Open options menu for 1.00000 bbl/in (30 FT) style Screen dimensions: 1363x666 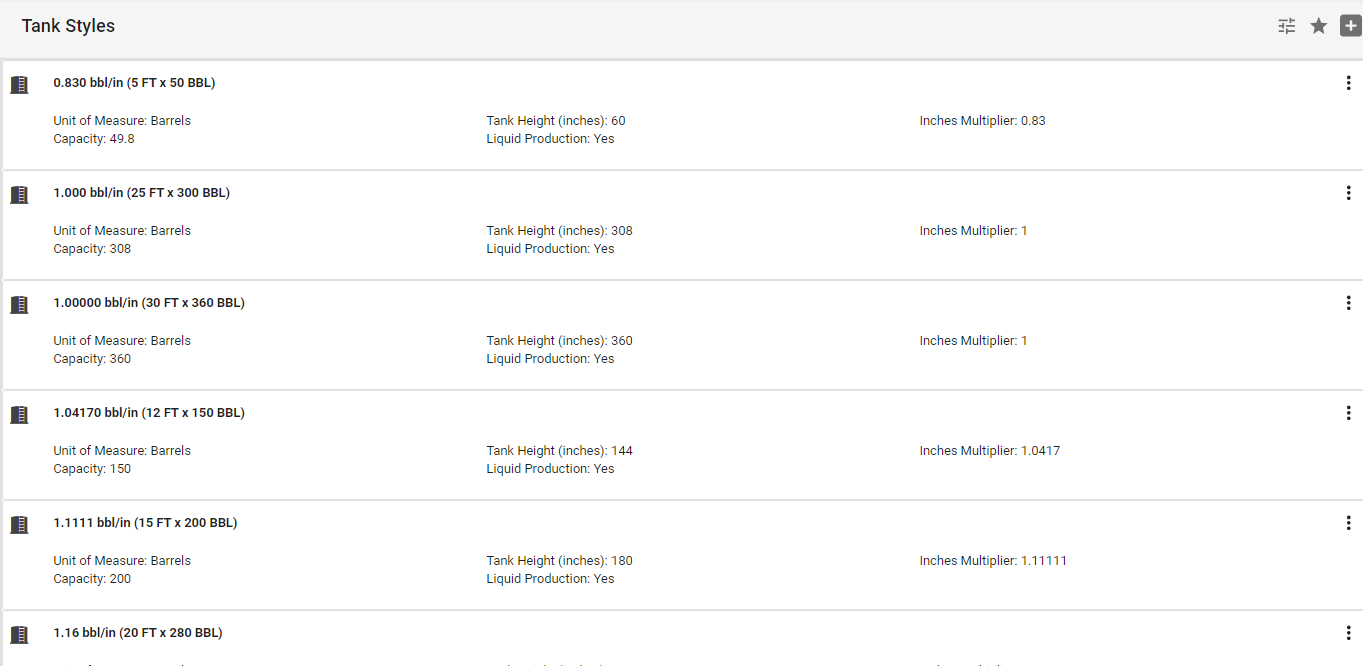(x=1348, y=303)
